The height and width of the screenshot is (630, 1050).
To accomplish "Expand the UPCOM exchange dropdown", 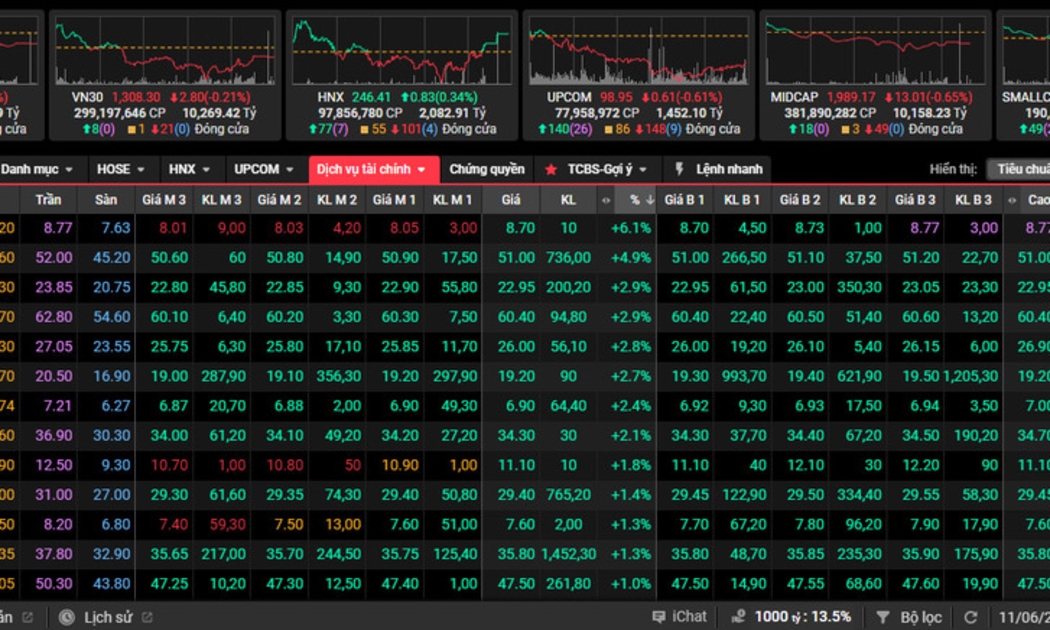I will [264, 170].
